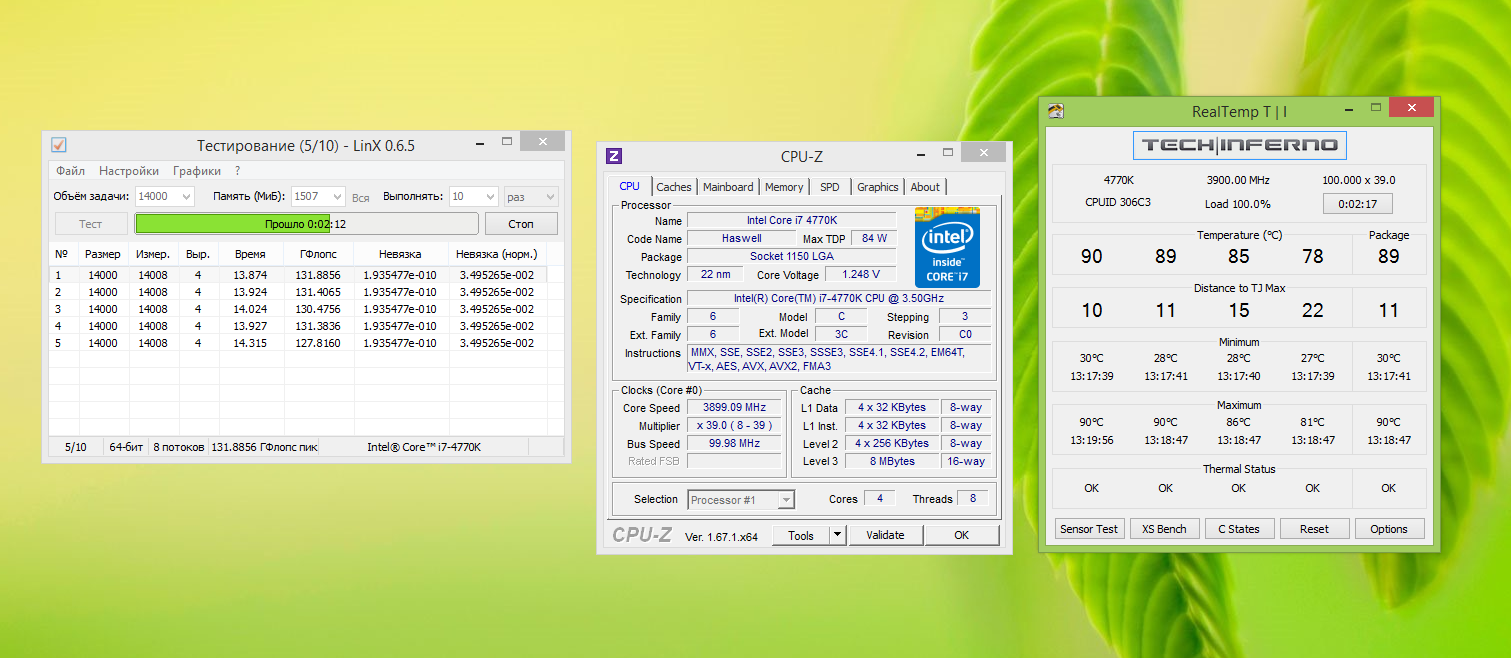Click the XS Bench button in RealTemp
Viewport: 1511px width, 658px height.
click(1164, 529)
